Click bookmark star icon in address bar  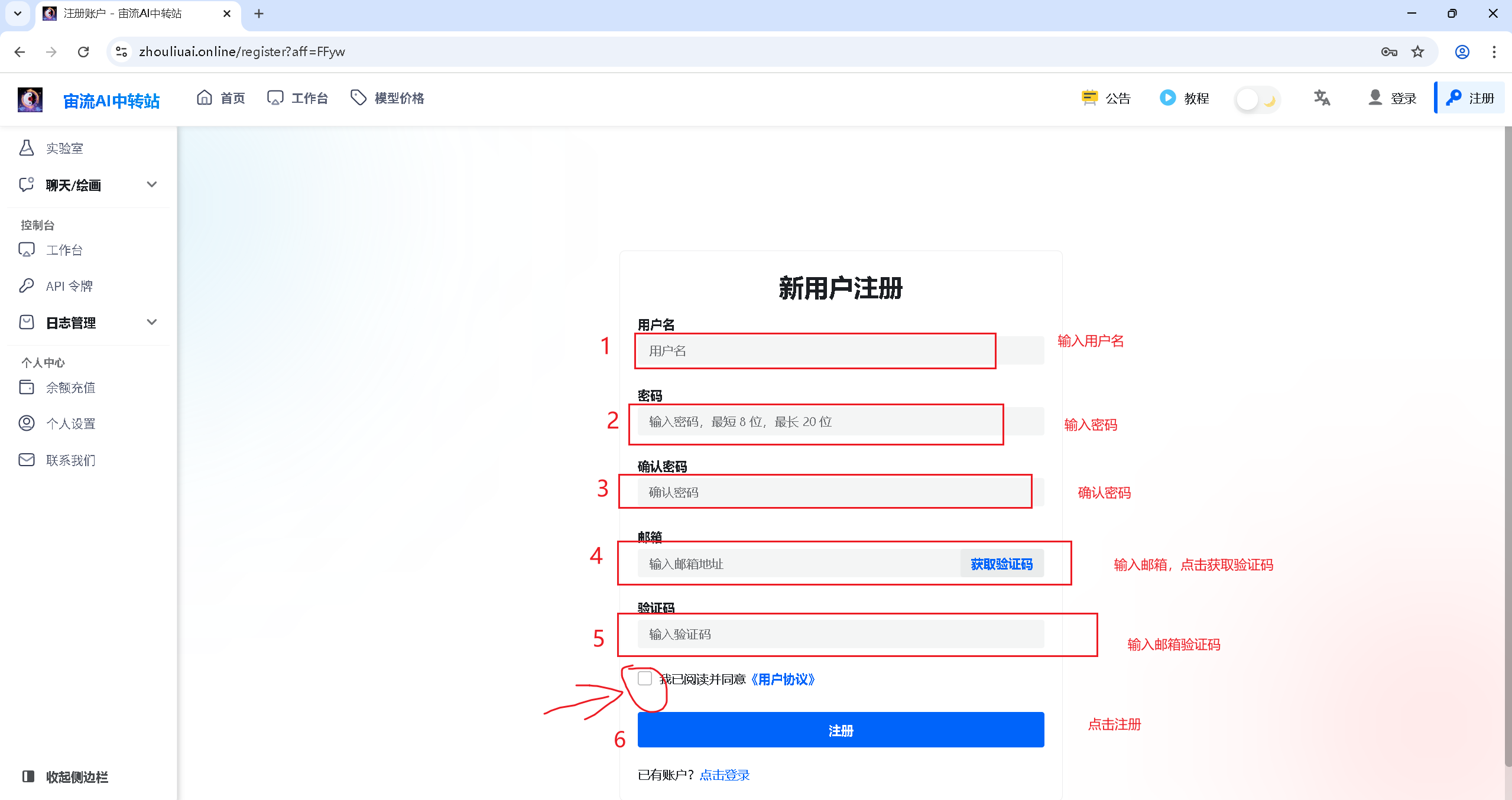[1417, 52]
